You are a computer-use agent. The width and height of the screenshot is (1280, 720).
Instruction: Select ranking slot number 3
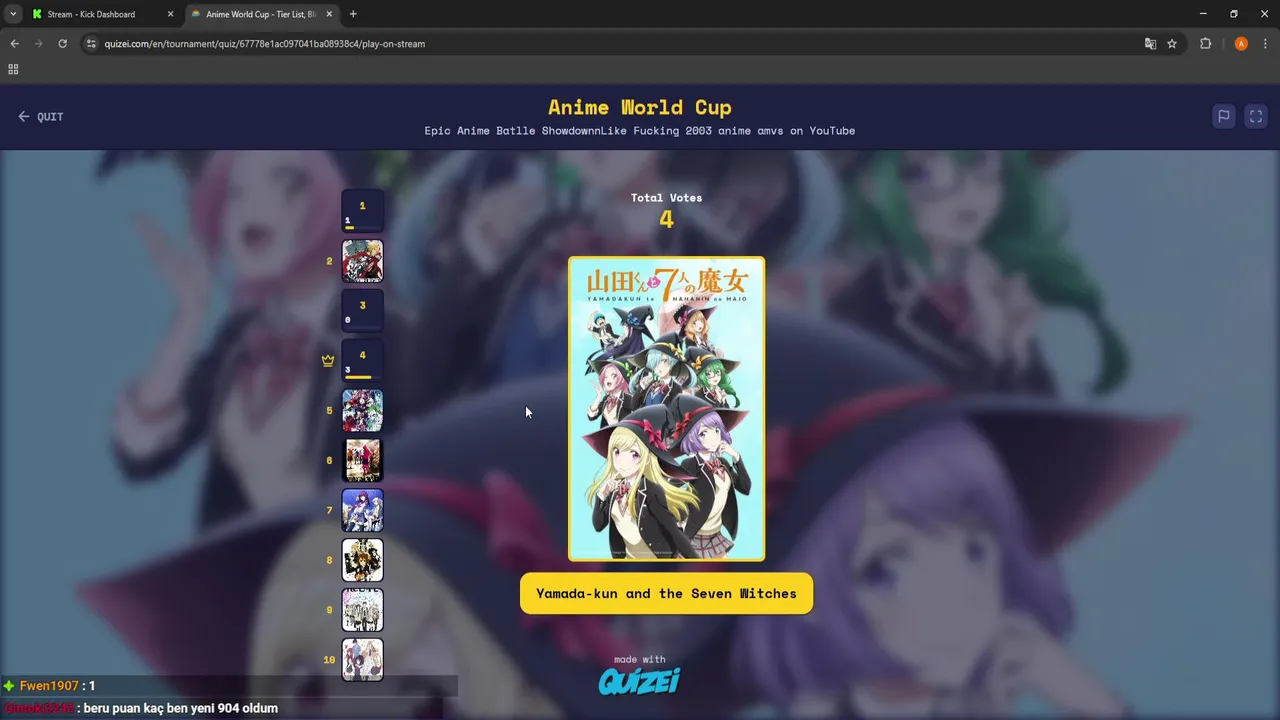click(362, 311)
